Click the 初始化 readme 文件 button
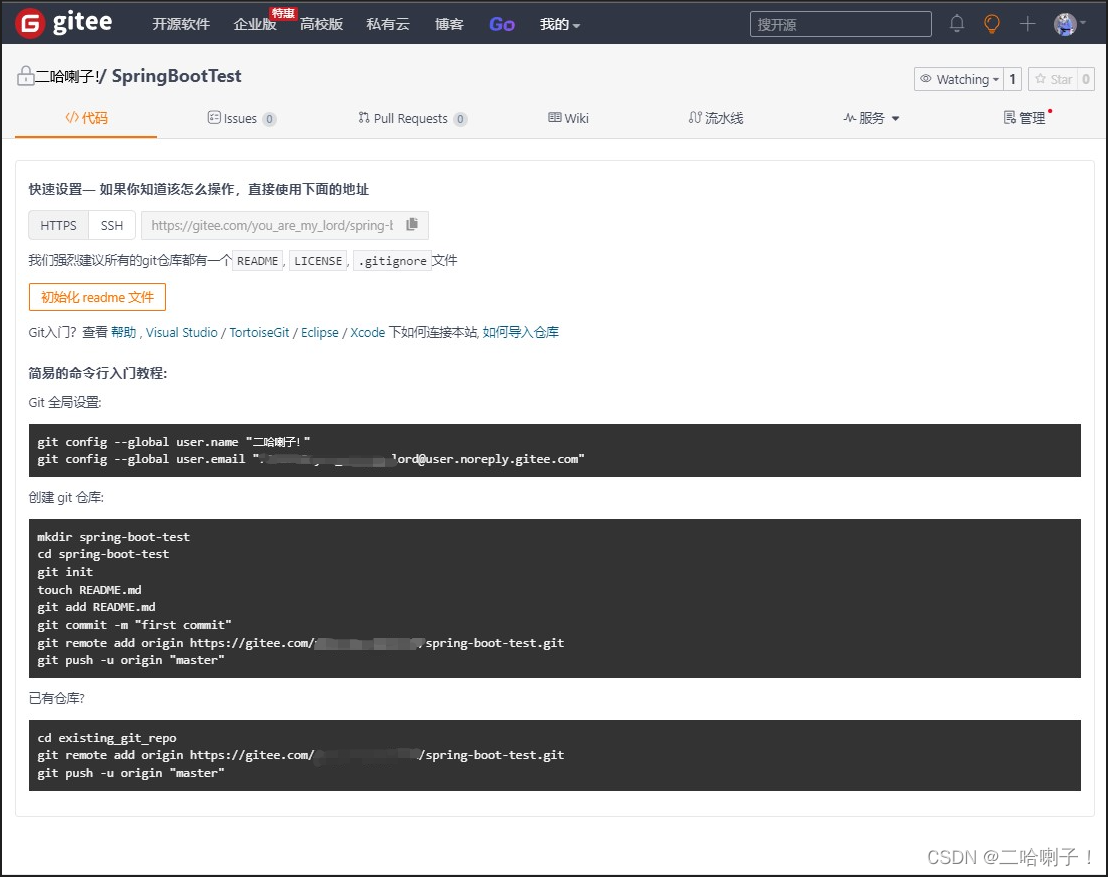This screenshot has width=1108, height=877. pyautogui.click(x=98, y=297)
